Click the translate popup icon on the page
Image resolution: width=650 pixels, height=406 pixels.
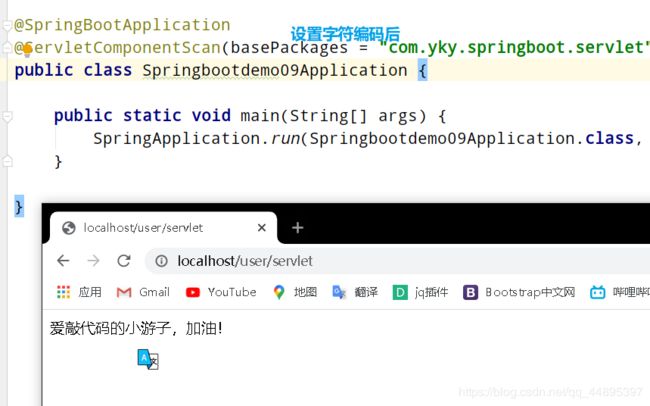[148, 359]
